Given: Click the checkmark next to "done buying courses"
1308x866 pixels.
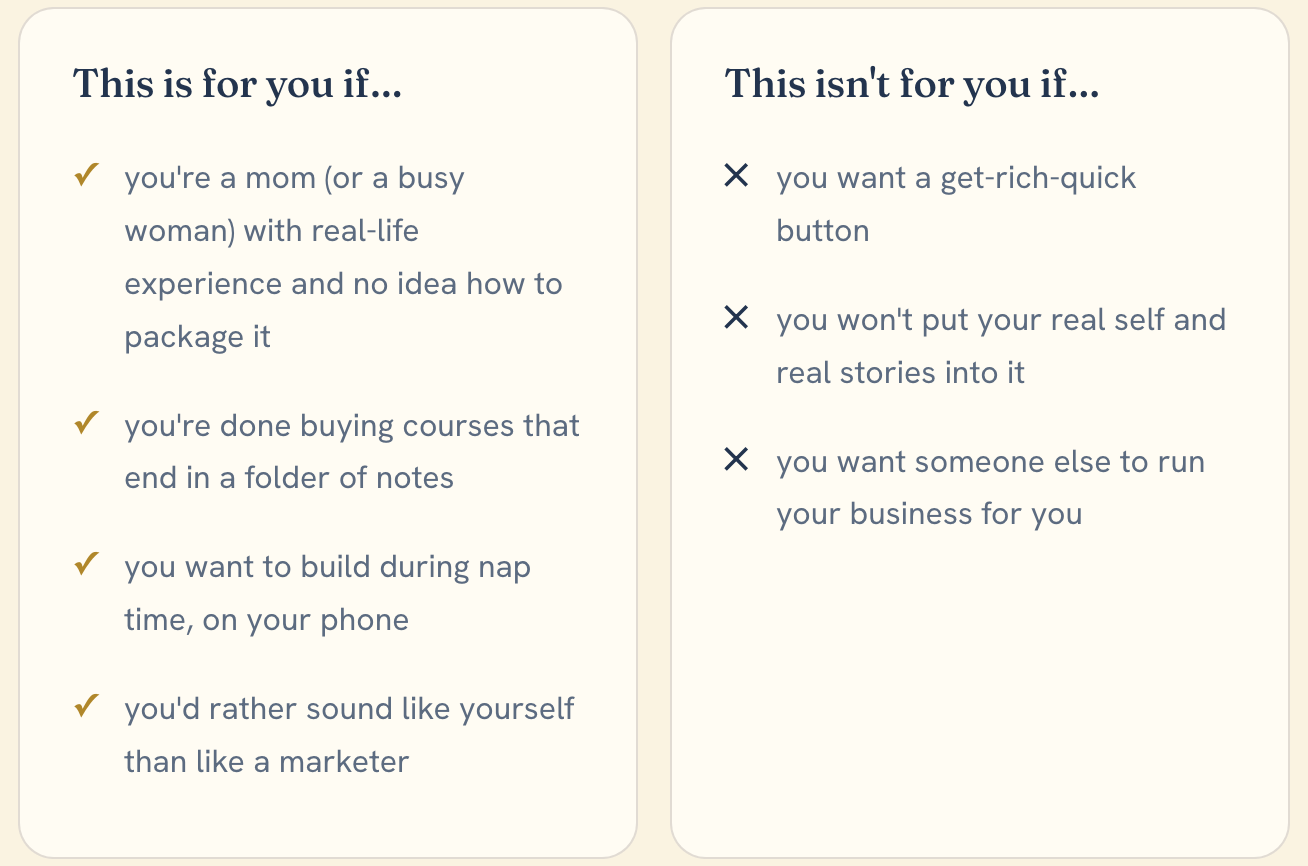Looking at the screenshot, I should (x=87, y=424).
